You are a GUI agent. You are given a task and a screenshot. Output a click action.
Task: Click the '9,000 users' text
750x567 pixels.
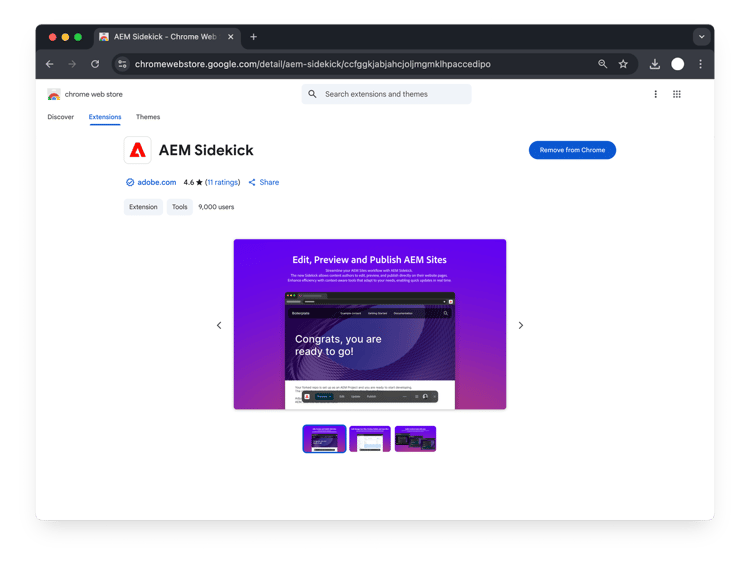(x=216, y=207)
